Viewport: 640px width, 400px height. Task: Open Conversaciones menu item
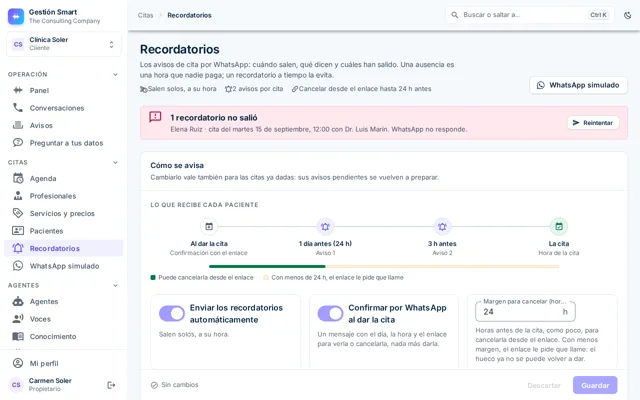(x=63, y=108)
